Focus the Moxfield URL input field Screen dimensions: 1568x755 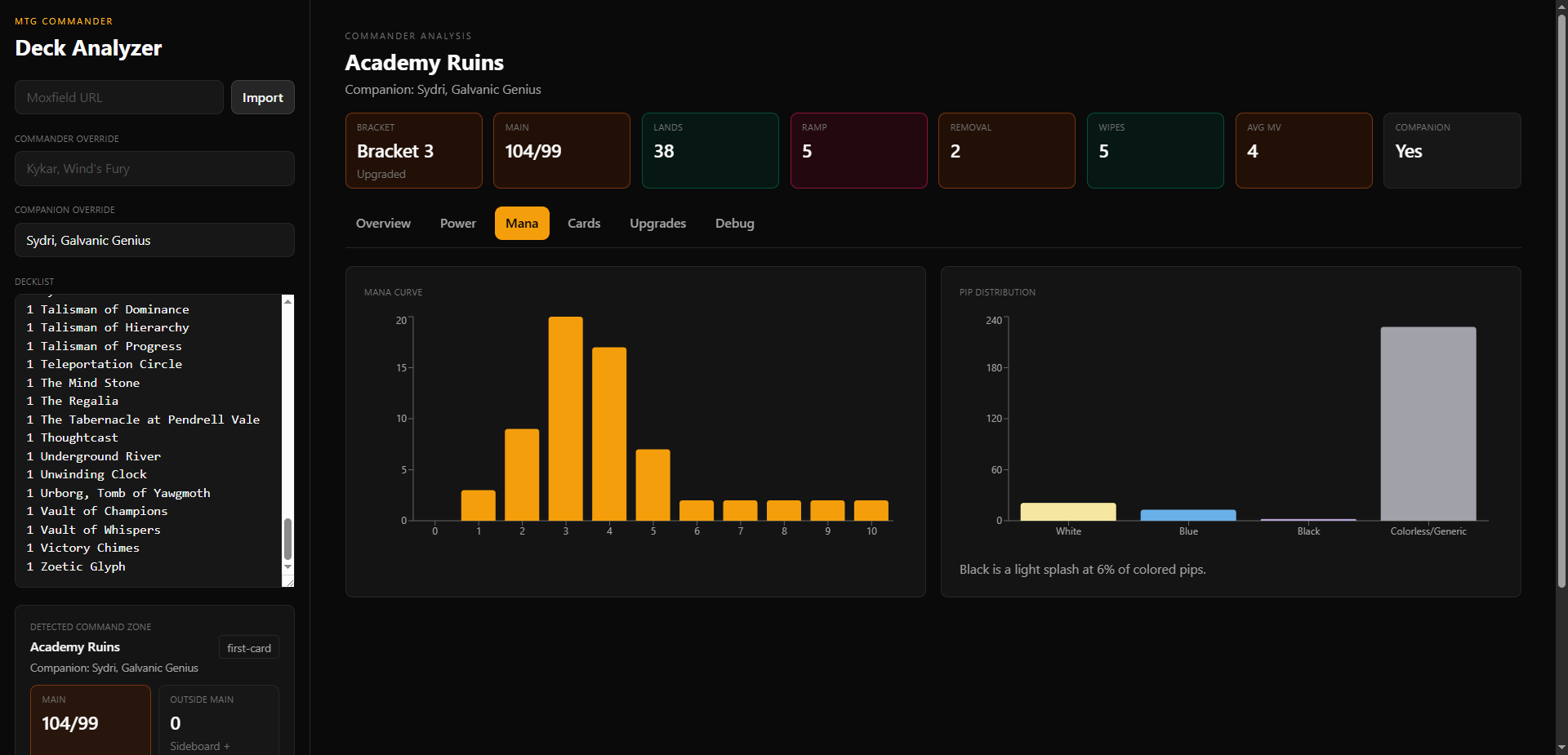tap(119, 97)
